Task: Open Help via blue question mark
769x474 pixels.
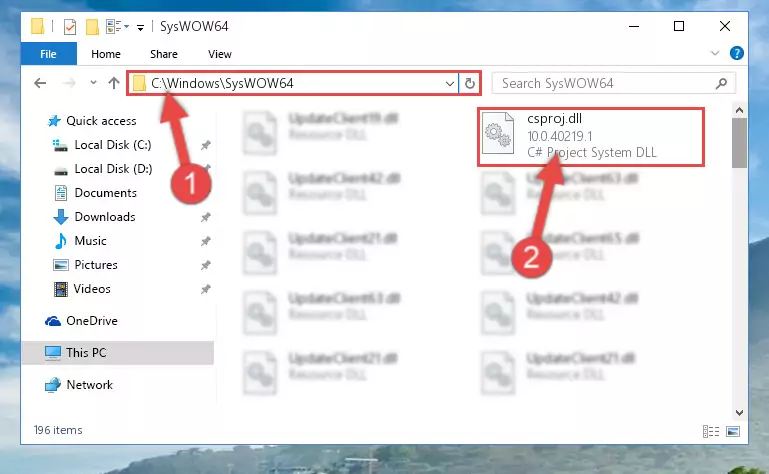Action: tap(736, 53)
